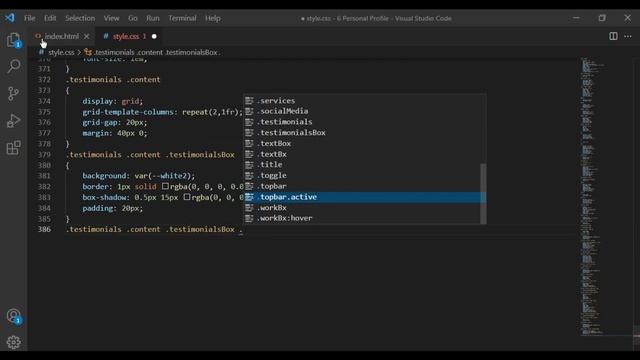Click the unsaved dot on style.css tab
The height and width of the screenshot is (360, 640).
(x=154, y=36)
